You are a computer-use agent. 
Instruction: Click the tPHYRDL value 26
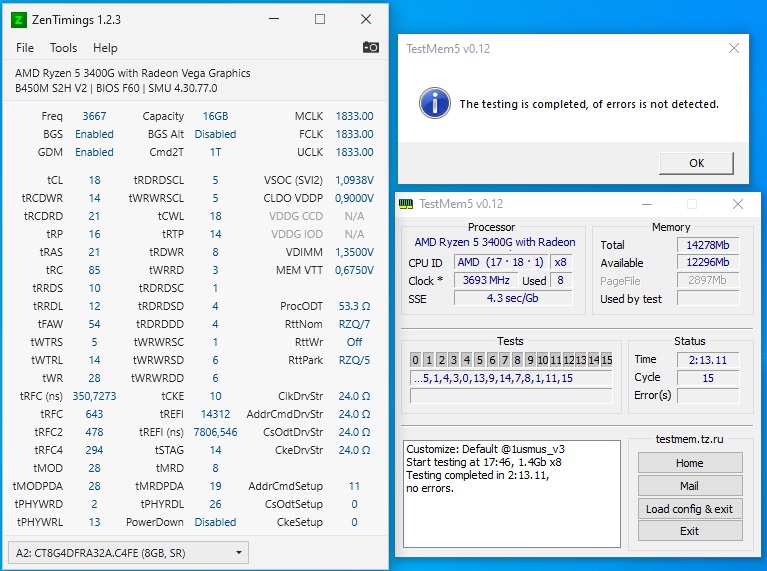[x=215, y=504]
